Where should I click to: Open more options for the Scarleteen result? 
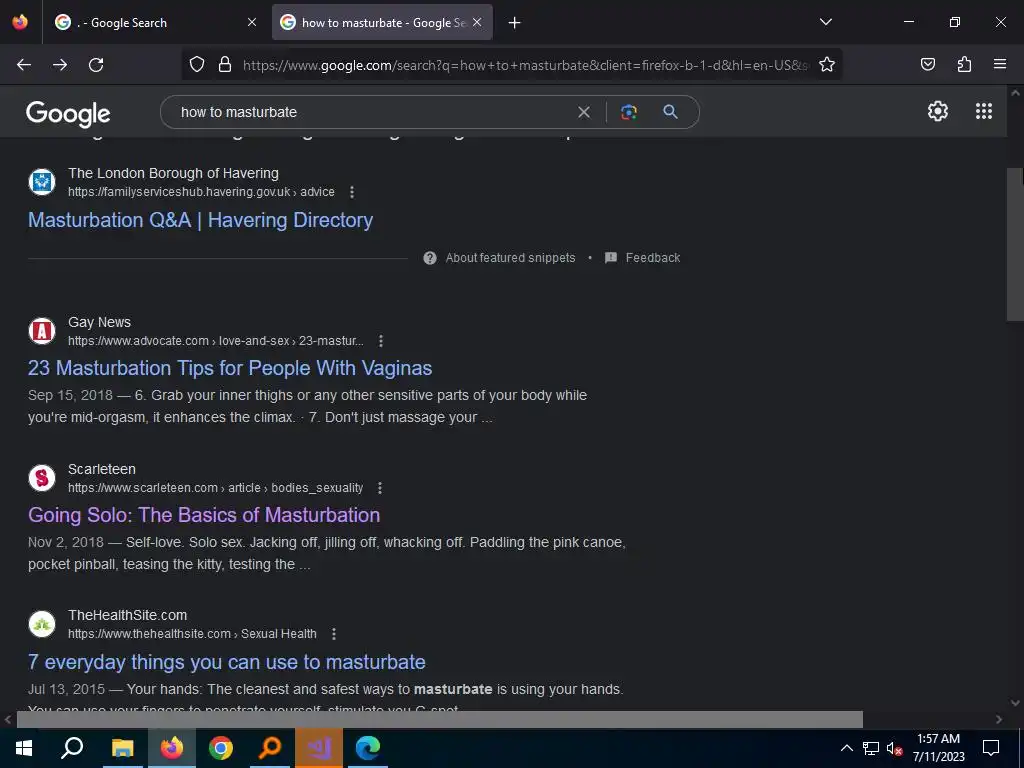coord(379,488)
